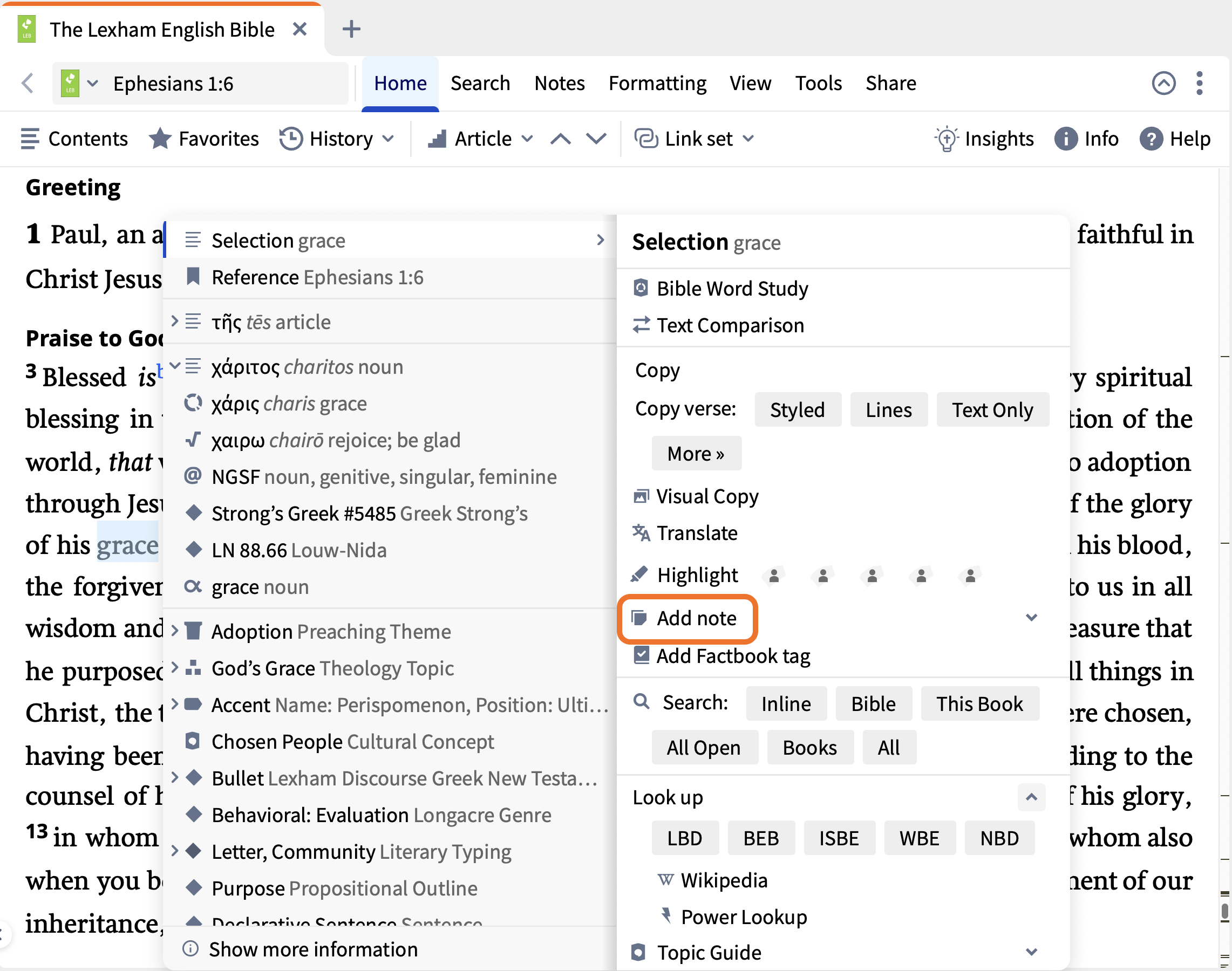
Task: Open the Tools tab
Action: pyautogui.click(x=818, y=84)
